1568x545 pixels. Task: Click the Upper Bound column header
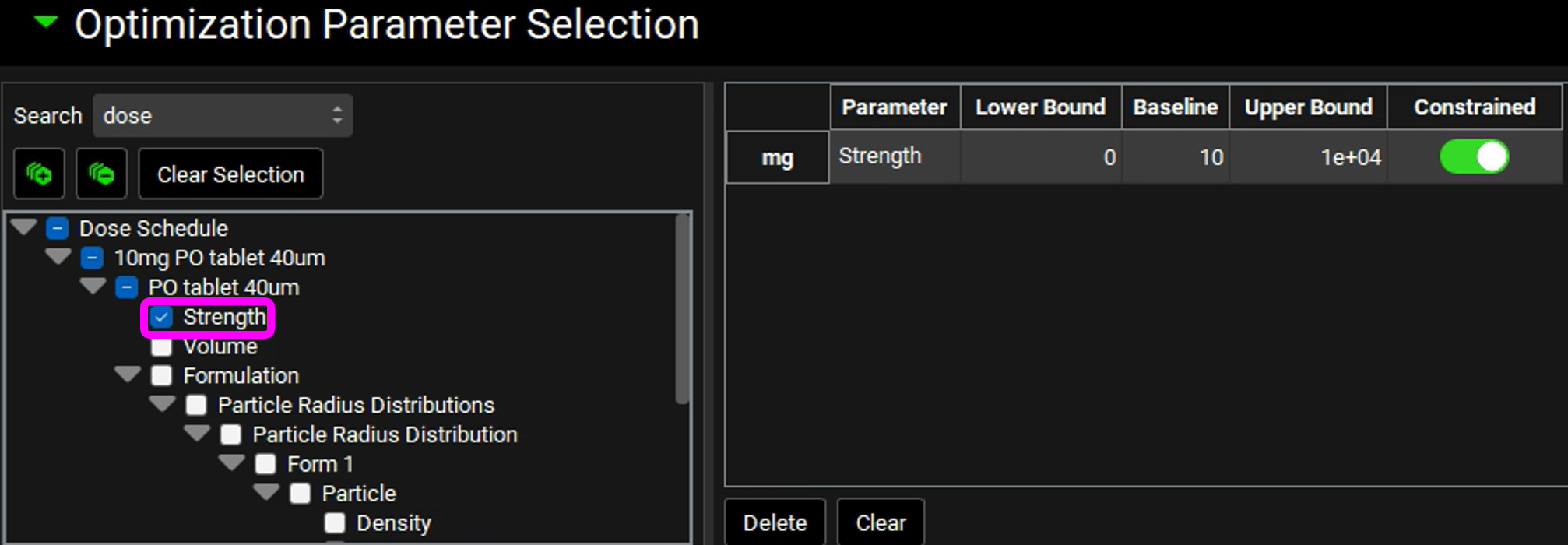coord(1308,107)
